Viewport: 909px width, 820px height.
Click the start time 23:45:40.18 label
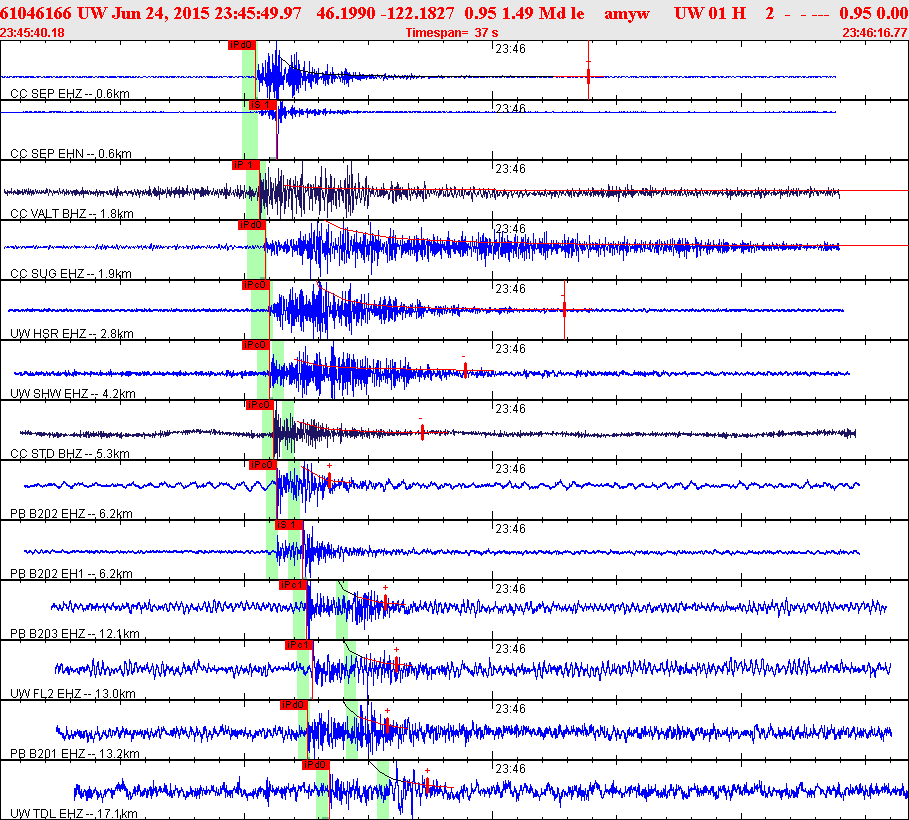(34, 33)
